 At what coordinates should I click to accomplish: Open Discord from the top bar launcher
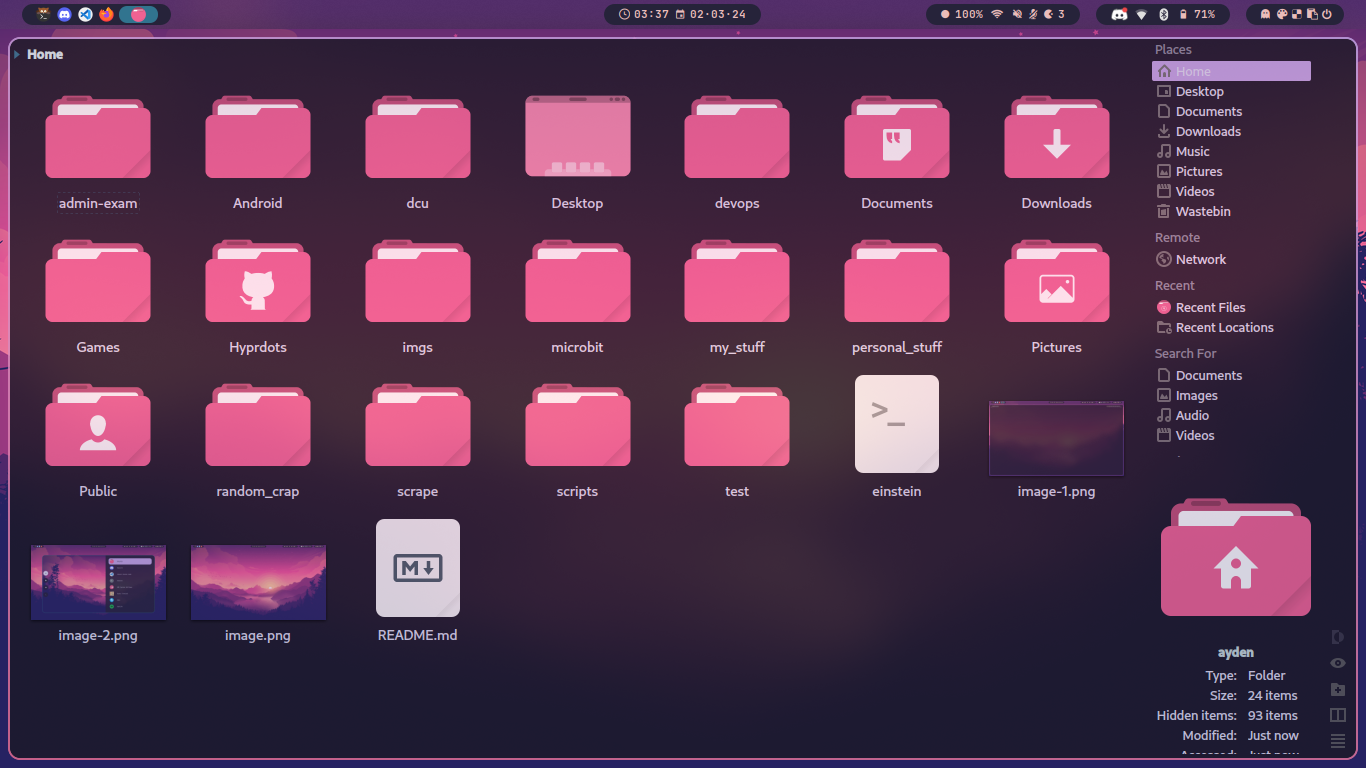64,14
